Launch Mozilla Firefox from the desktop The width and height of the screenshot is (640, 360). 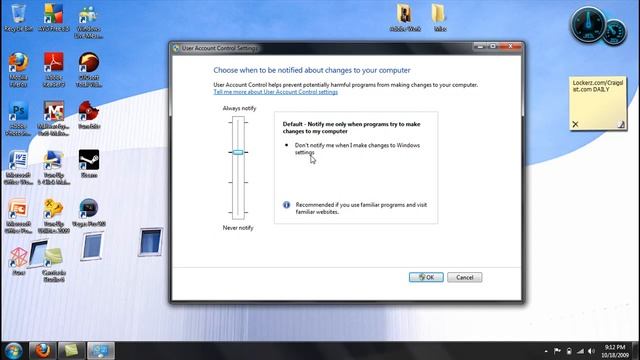tap(18, 69)
